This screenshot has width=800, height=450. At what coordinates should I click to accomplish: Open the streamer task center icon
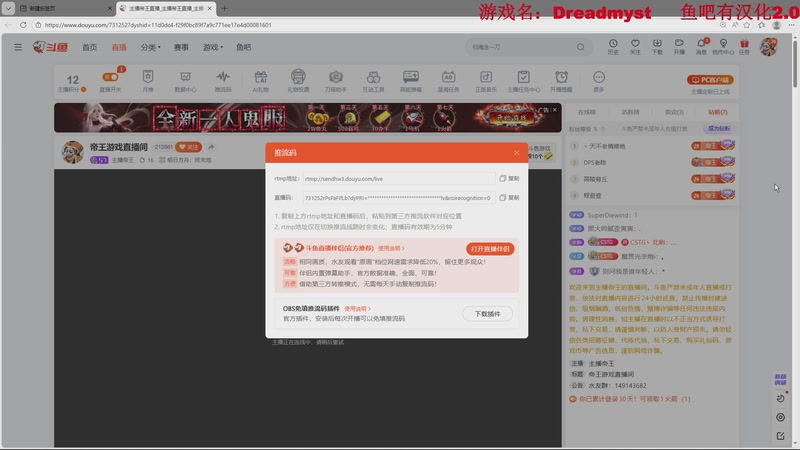pos(523,81)
